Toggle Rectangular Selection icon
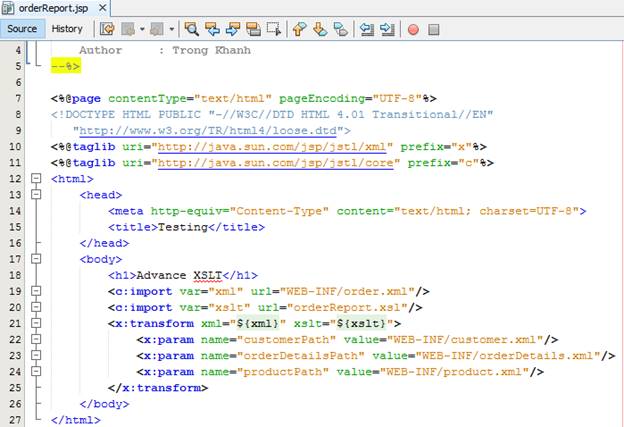624x427 pixels. point(274,29)
